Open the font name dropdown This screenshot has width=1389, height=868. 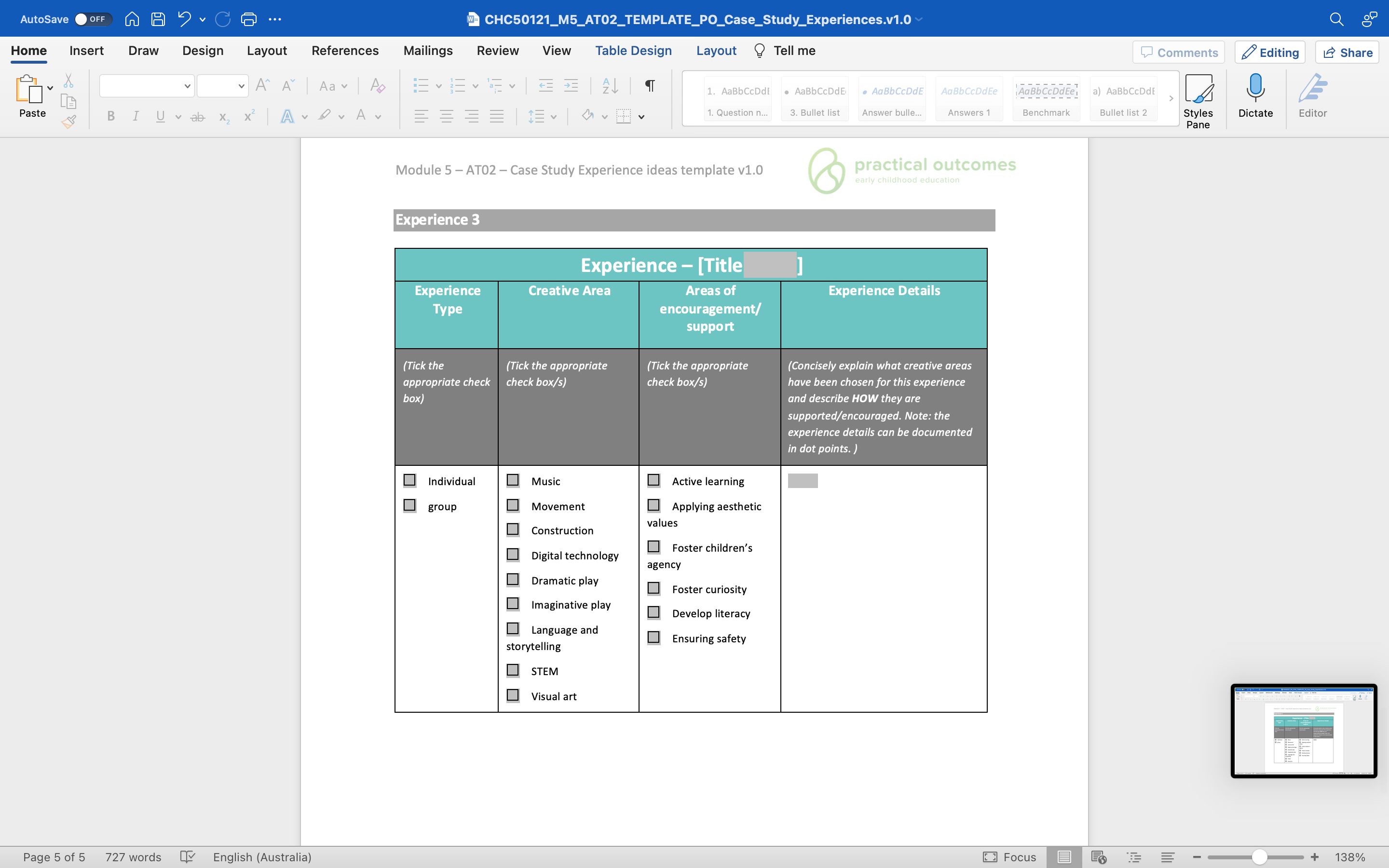point(187,86)
